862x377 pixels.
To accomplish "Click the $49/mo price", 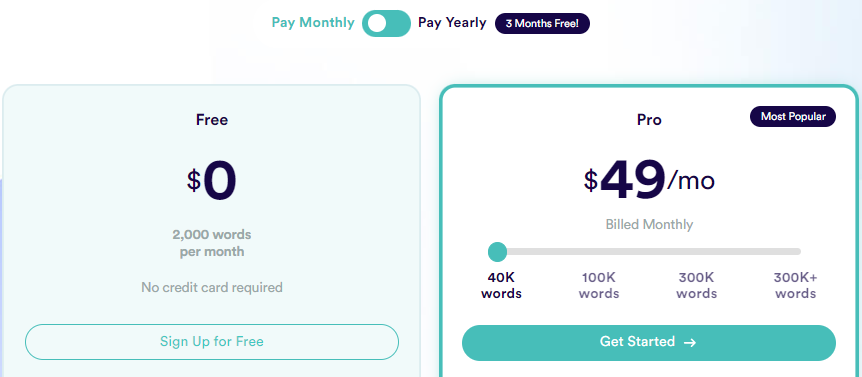I will (x=649, y=180).
